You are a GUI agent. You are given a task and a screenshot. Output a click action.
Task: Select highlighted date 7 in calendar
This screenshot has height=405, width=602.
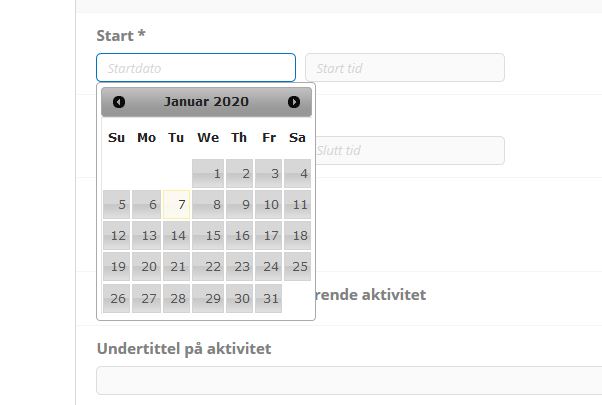point(177,205)
